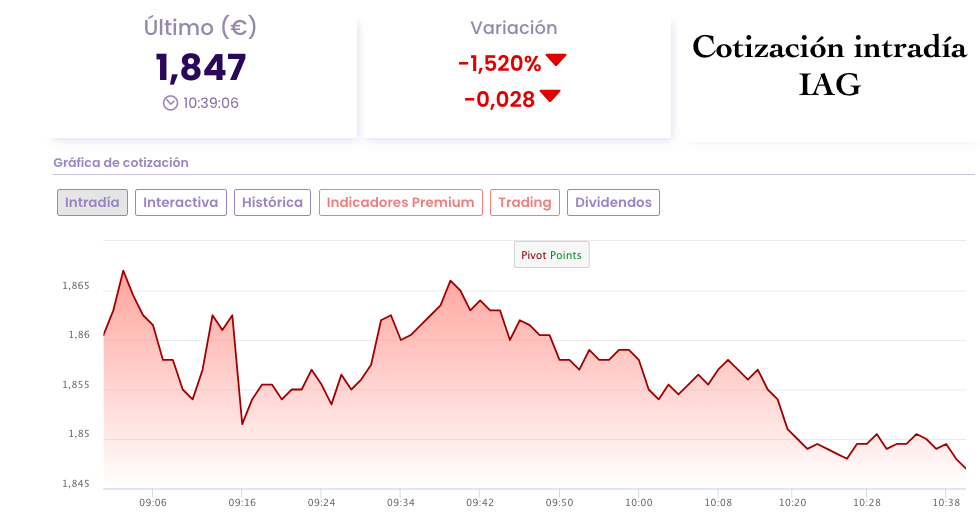Viewport: 980px width, 522px height.
Task: Click the clock icon beside 10:39:06
Action: 170,103
